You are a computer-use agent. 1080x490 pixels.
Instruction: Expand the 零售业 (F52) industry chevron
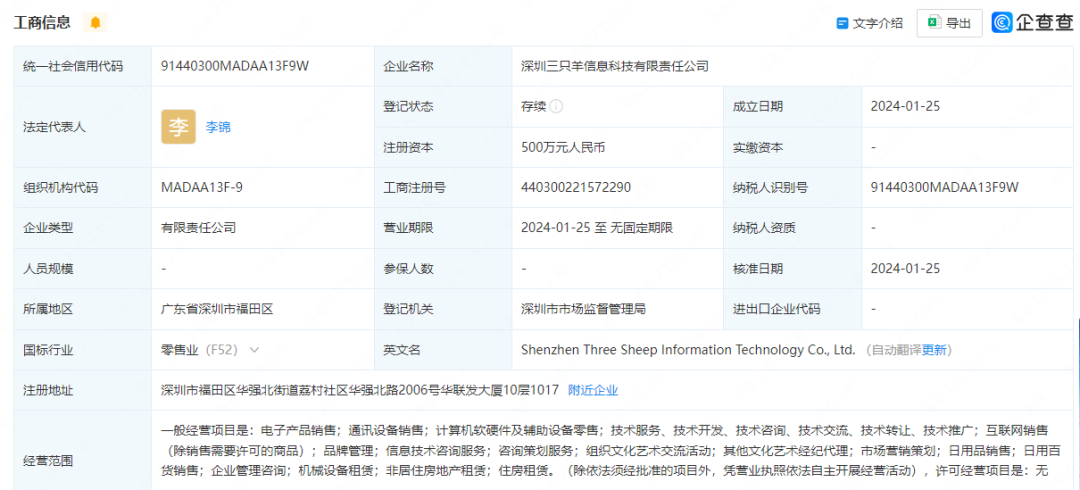pyautogui.click(x=254, y=350)
